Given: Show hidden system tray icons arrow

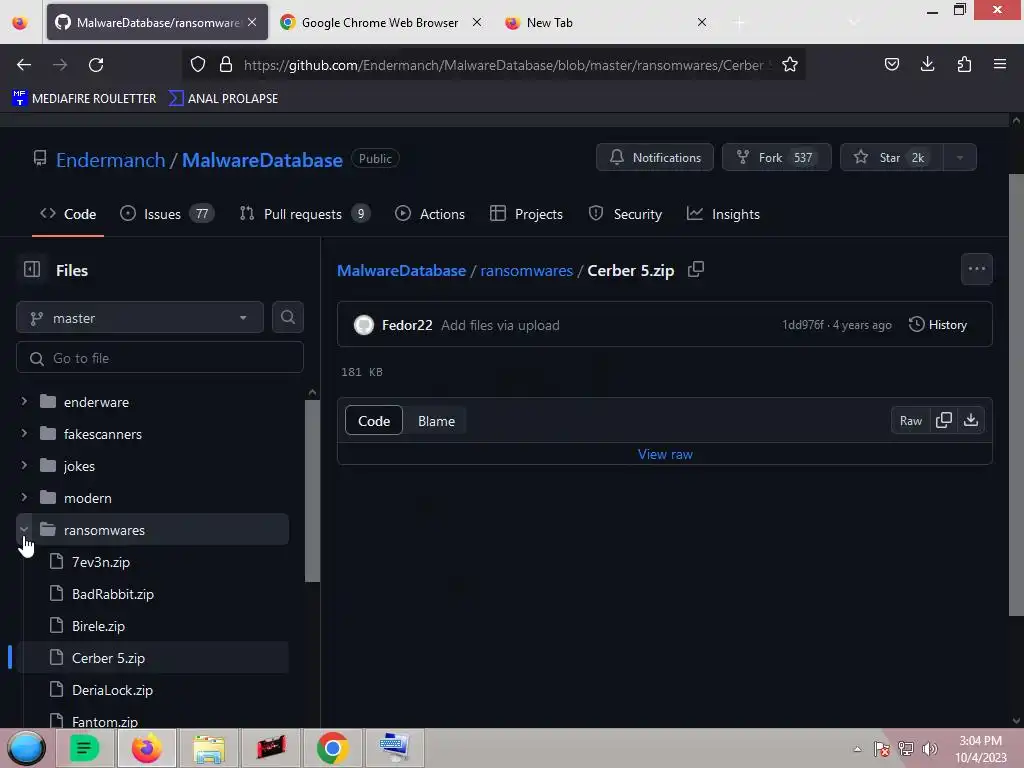Looking at the screenshot, I should 857,749.
